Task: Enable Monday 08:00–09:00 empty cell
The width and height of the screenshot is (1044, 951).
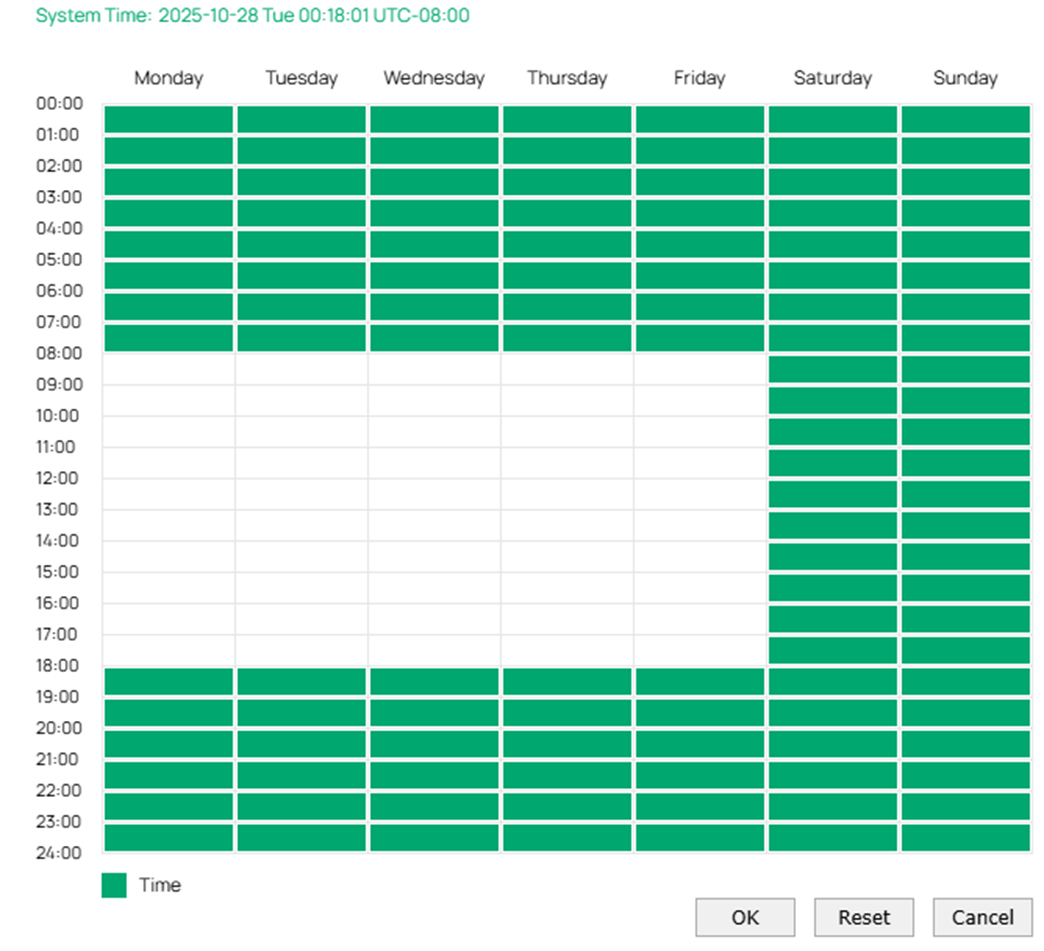Action: (168, 369)
